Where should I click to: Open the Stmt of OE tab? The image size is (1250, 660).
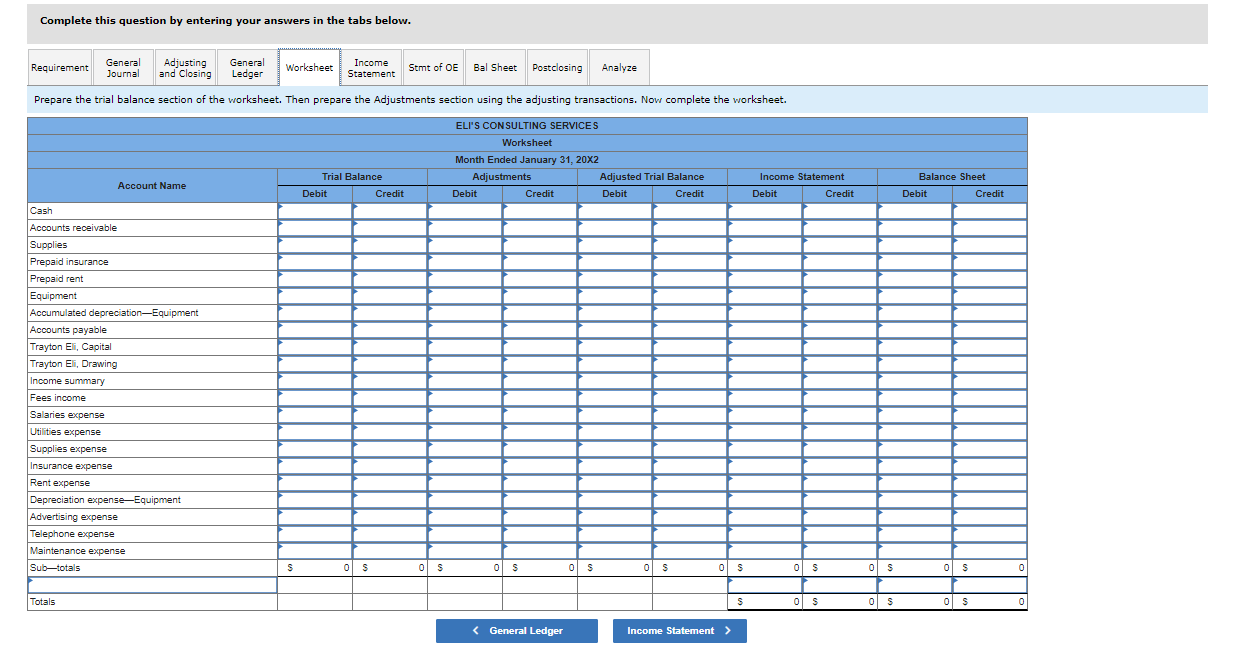click(x=433, y=68)
